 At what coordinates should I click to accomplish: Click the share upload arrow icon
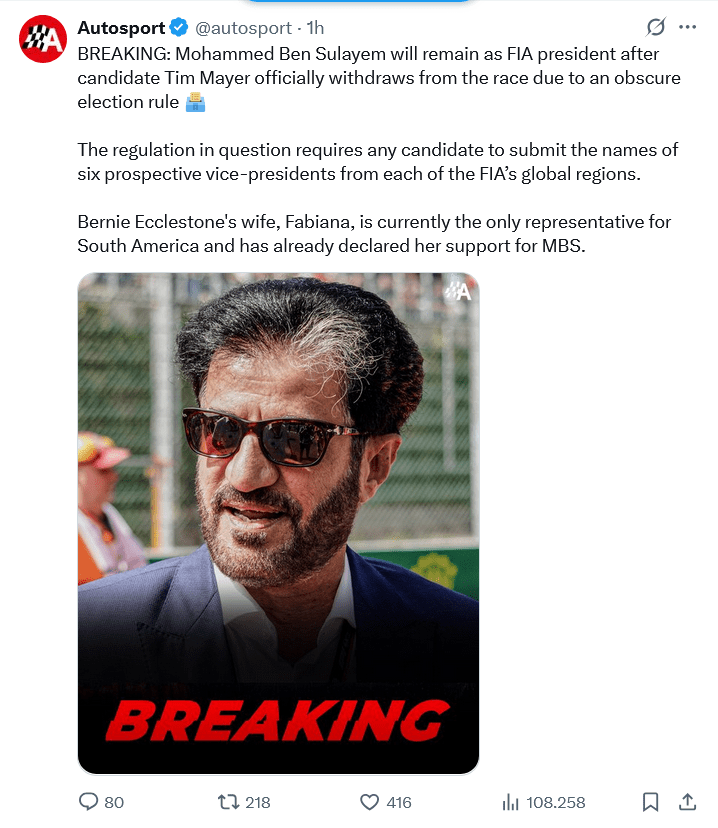point(687,802)
